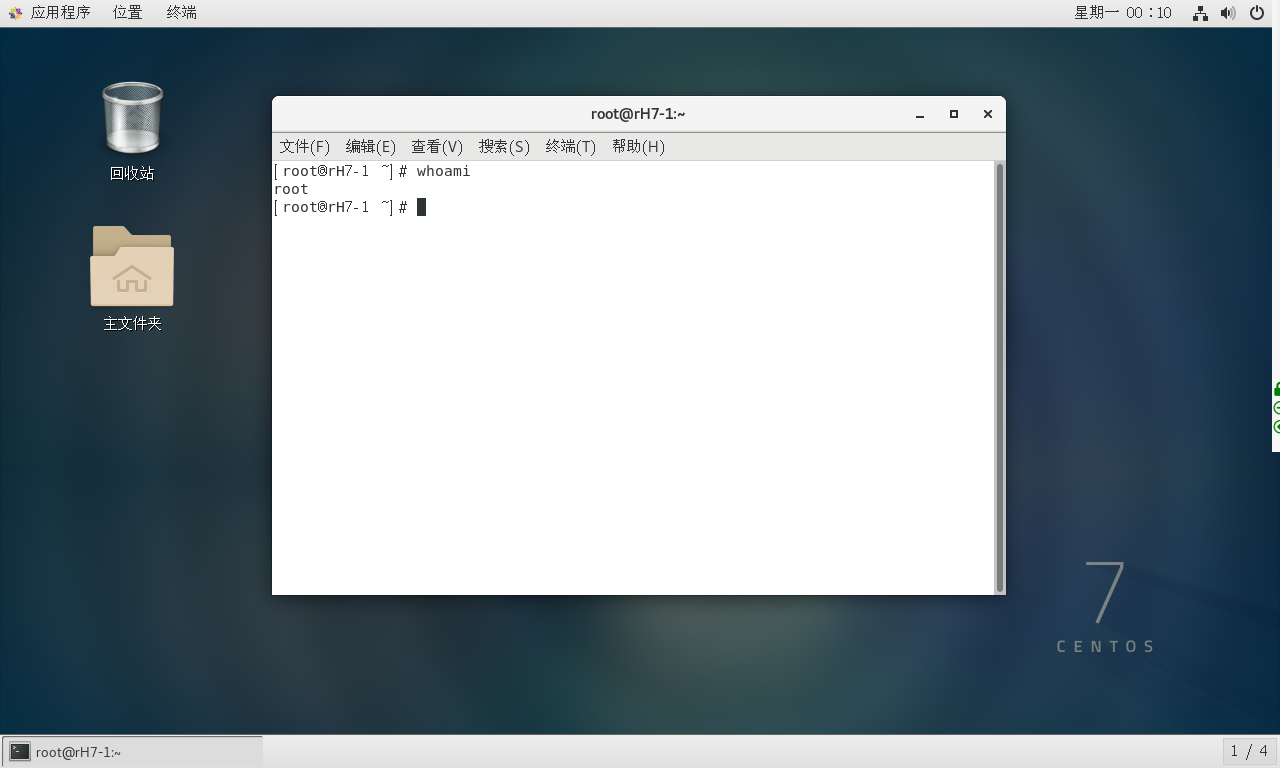Screen dimensions: 1280x768
Task: Switch workspace using the 1/4 pager
Action: pyautogui.click(x=1248, y=750)
